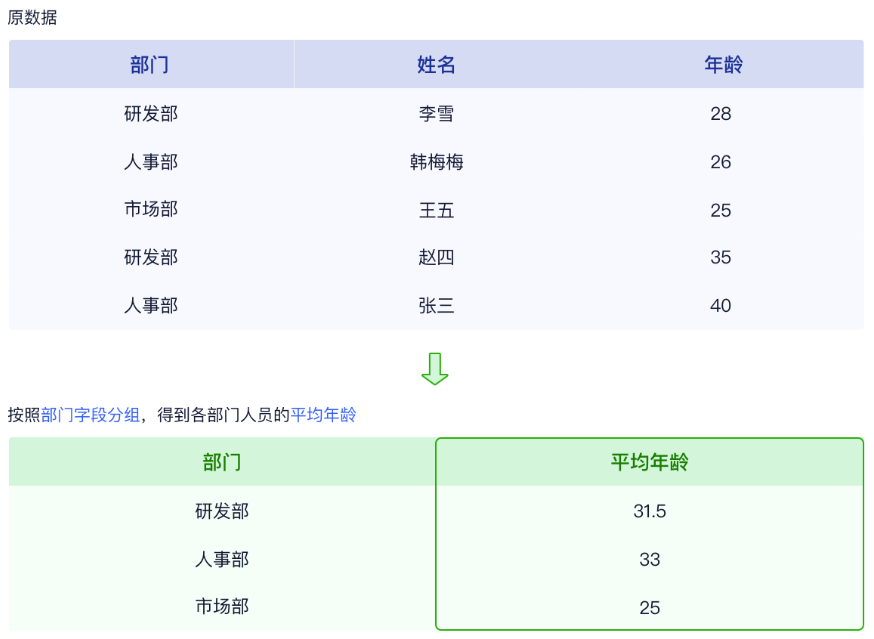Viewport: 874px width, 639px height.
Task: Click the 赵四 name cell
Action: [436, 258]
